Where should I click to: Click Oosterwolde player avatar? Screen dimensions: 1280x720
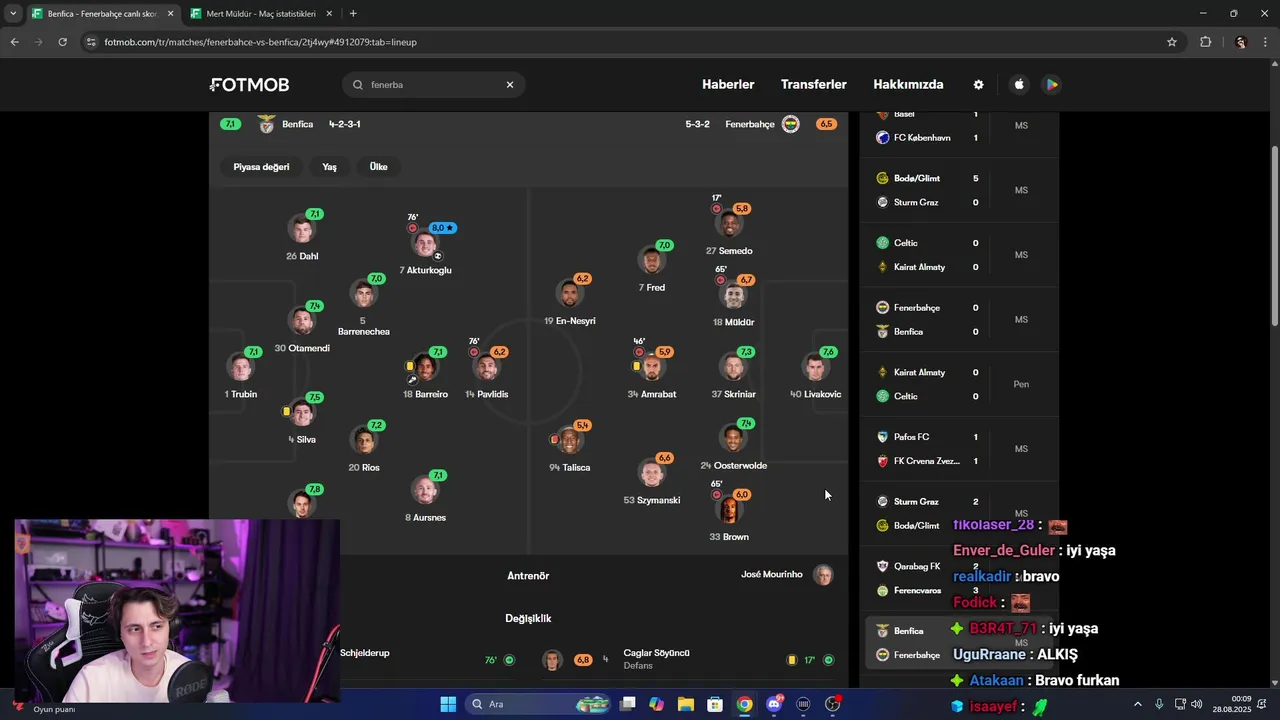(733, 439)
